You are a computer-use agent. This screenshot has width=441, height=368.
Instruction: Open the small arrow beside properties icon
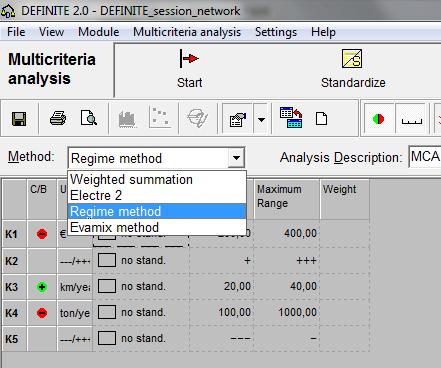point(262,119)
